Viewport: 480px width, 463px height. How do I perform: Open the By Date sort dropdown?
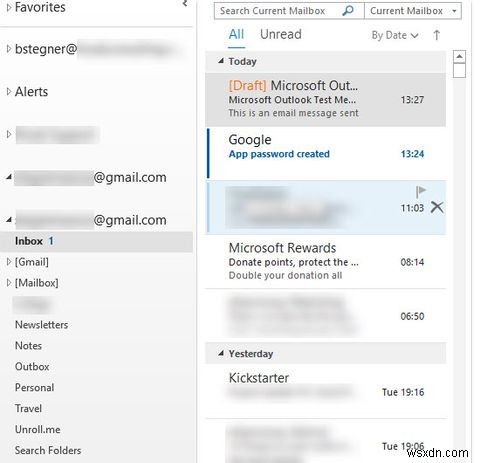(395, 35)
